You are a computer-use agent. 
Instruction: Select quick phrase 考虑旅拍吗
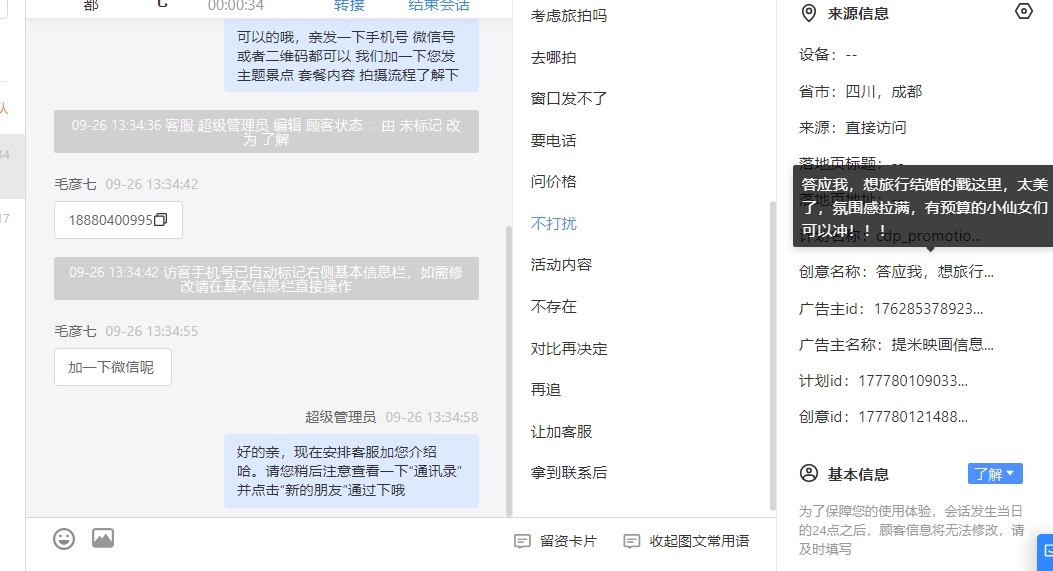tap(568, 16)
